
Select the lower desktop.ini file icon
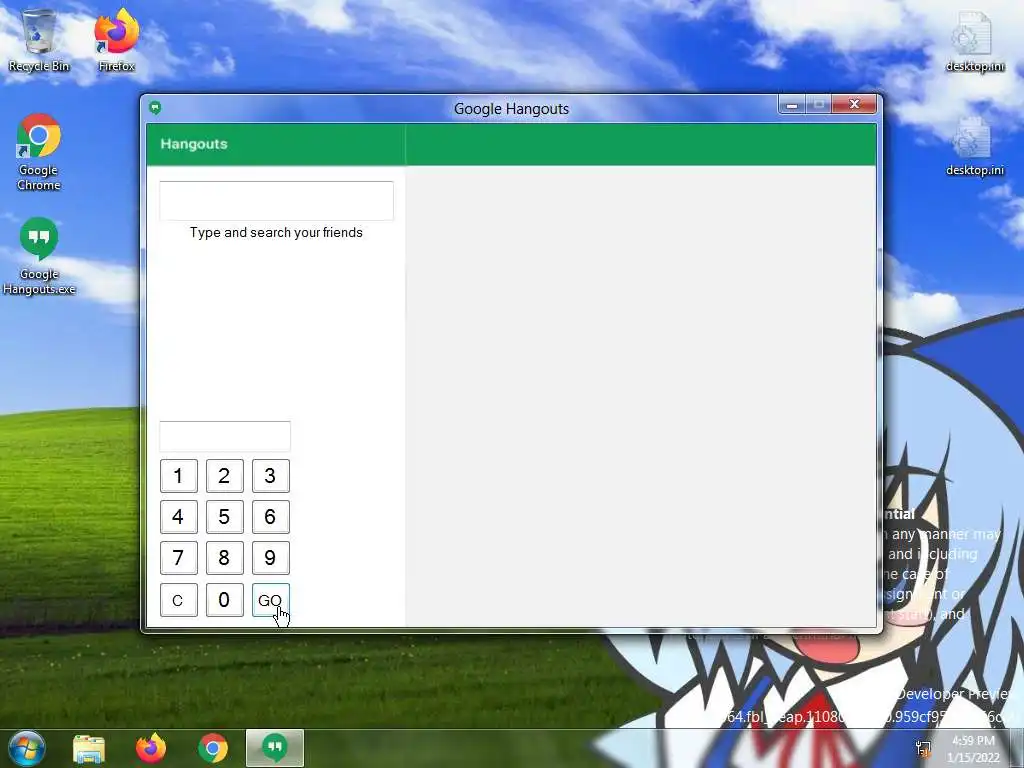974,145
